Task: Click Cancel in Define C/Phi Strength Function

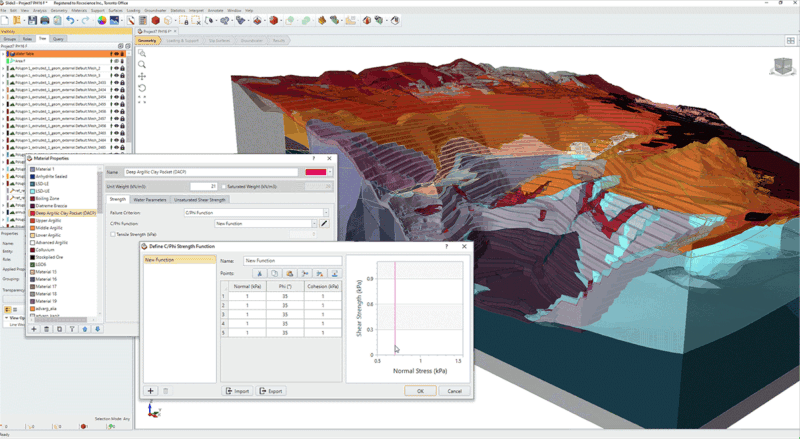Action: tap(454, 391)
